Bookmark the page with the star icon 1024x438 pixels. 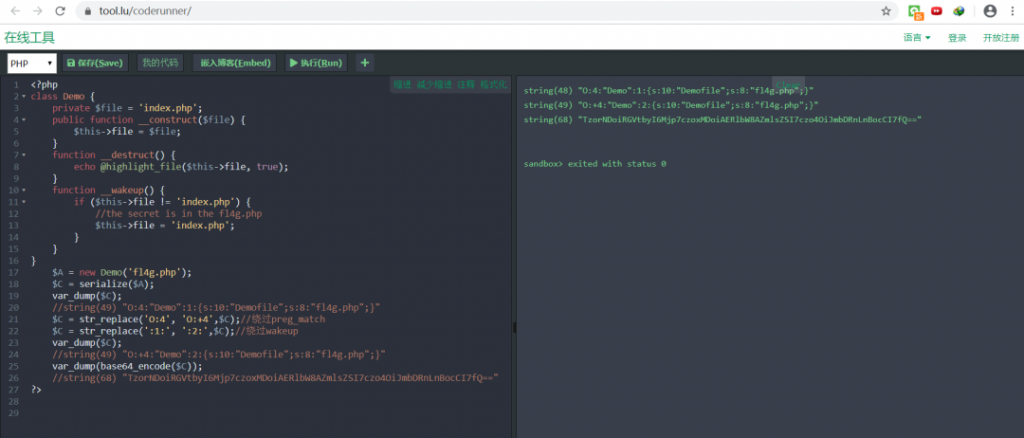coord(886,11)
